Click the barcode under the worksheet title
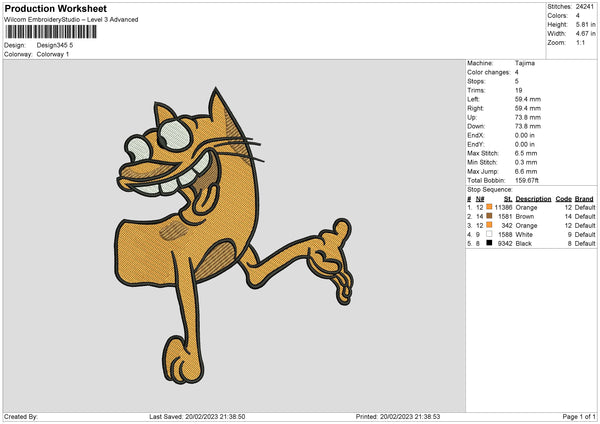This screenshot has height=424, width=600. [51, 32]
